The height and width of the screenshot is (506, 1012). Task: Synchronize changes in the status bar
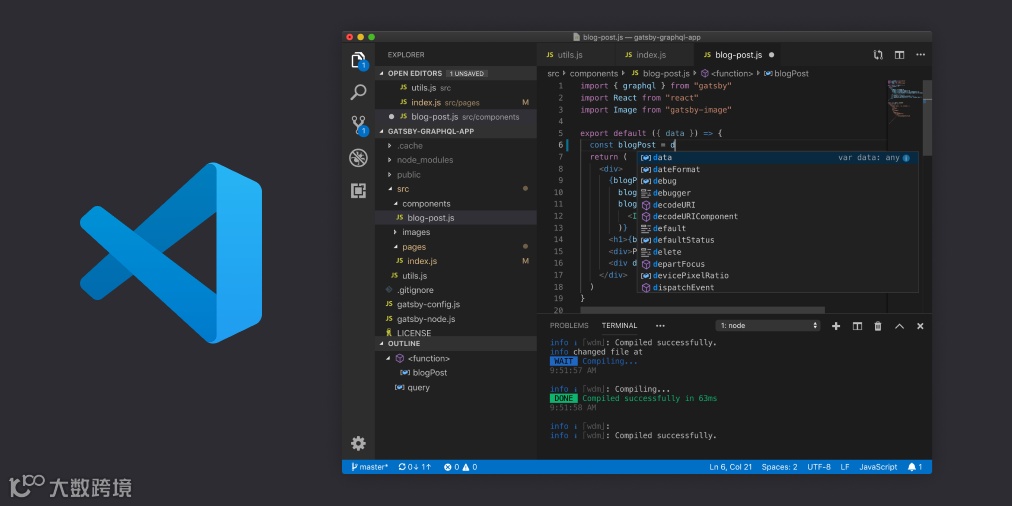[415, 467]
